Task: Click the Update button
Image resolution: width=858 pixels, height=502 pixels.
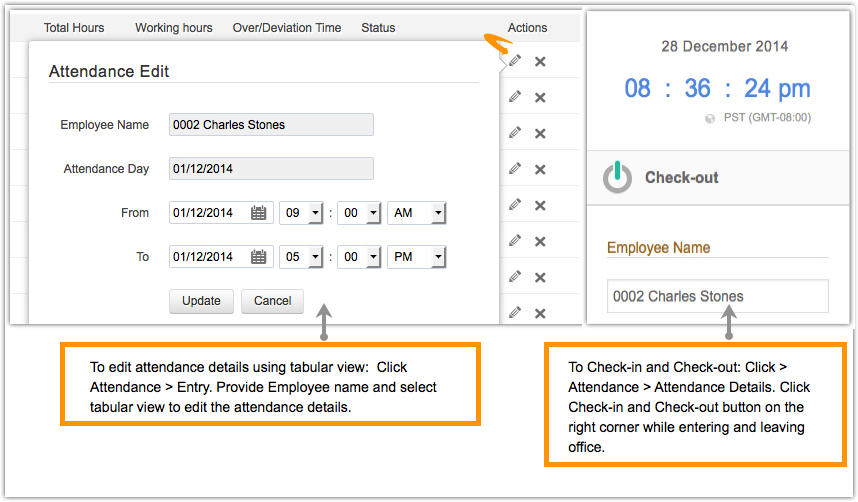Action: coord(201,301)
